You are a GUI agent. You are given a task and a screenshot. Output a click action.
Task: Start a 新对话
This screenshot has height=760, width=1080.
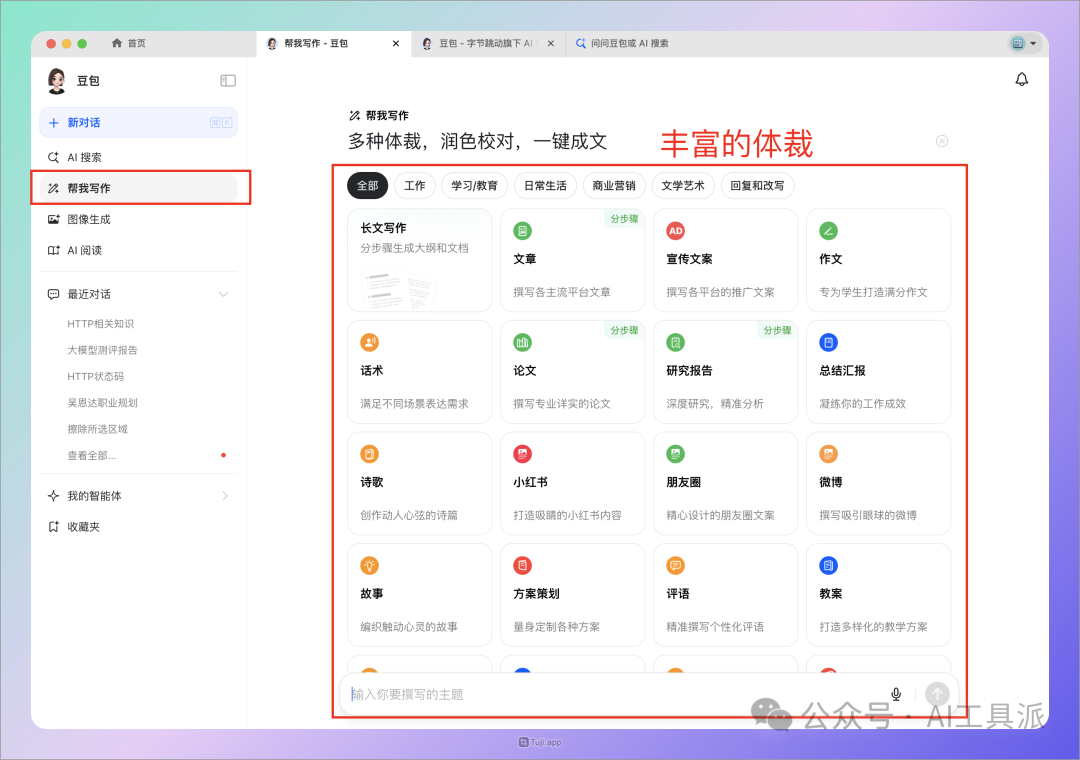[x=138, y=122]
